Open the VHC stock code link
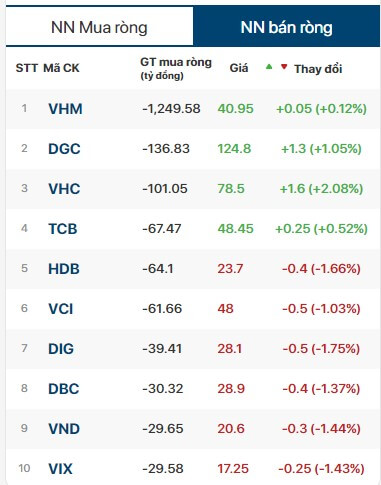The image size is (381, 485). [x=64, y=189]
